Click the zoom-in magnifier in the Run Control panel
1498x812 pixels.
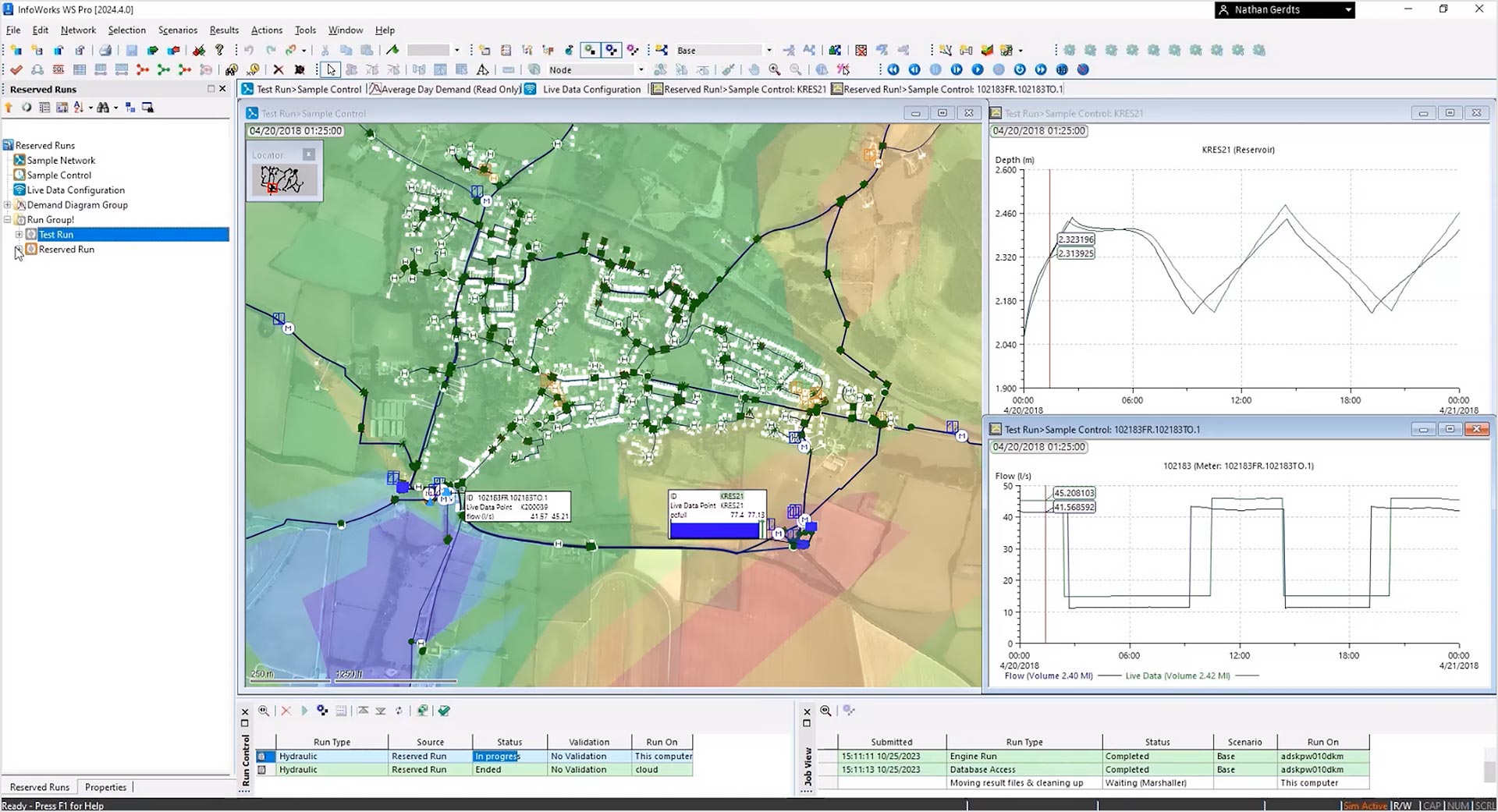click(x=264, y=711)
